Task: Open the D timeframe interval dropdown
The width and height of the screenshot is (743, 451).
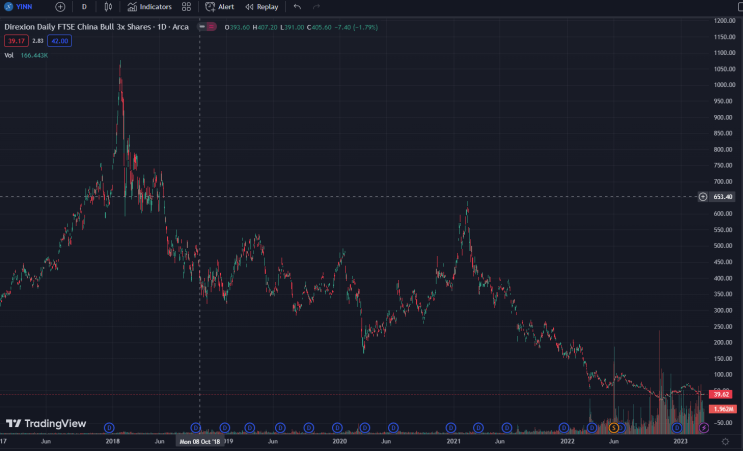Action: pos(84,6)
